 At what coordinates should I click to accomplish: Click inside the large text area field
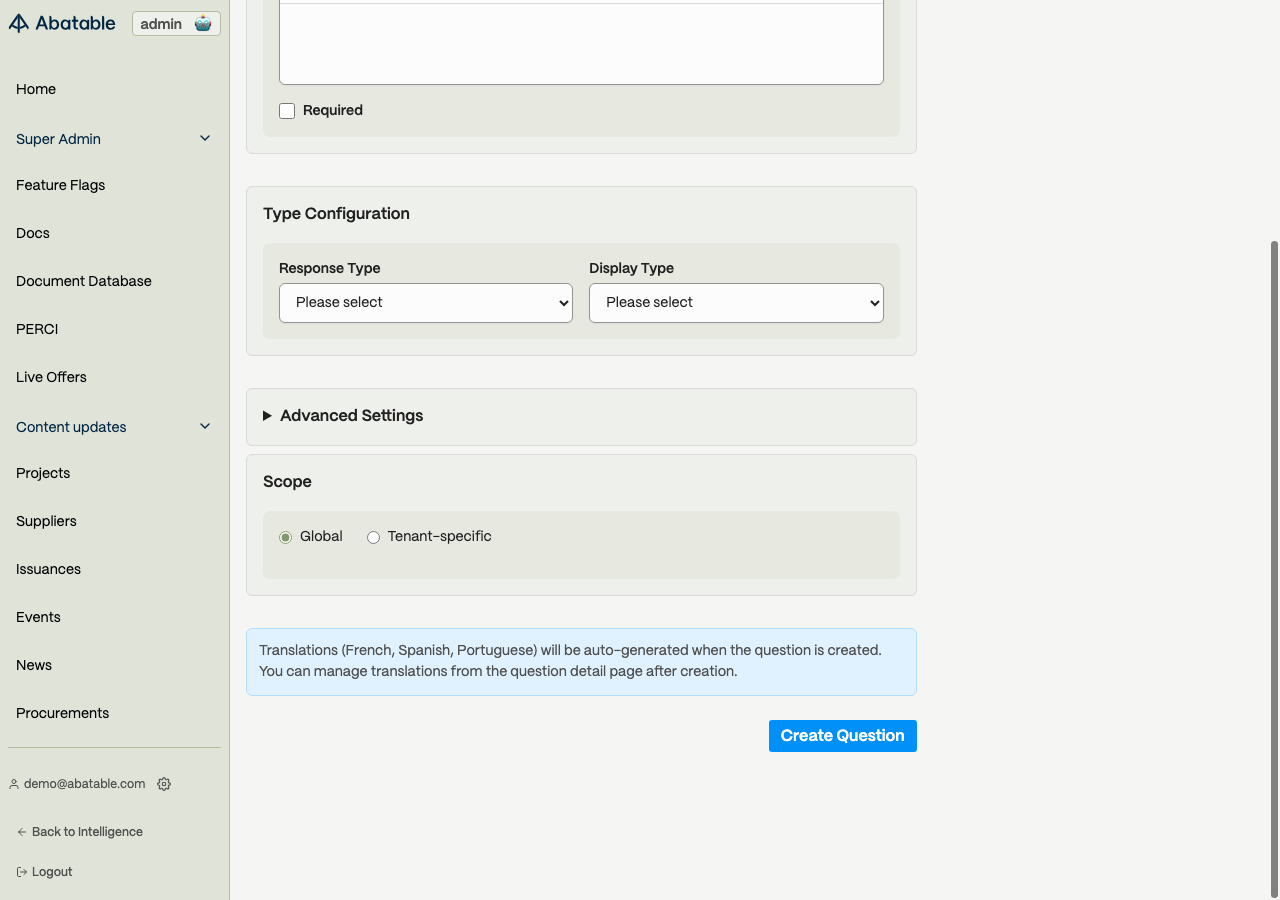pyautogui.click(x=581, y=45)
